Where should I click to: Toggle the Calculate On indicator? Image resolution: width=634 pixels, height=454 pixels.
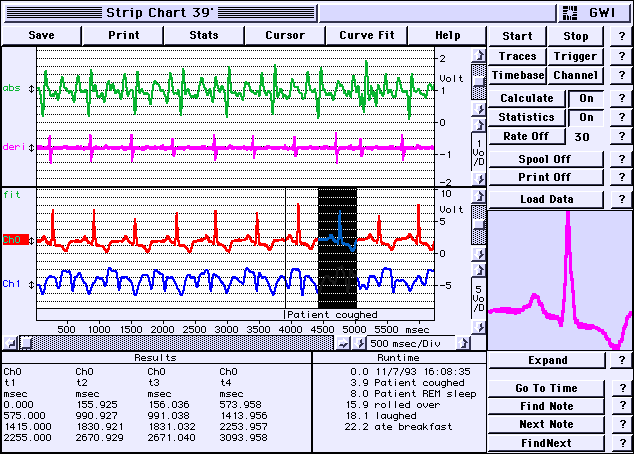pos(587,98)
